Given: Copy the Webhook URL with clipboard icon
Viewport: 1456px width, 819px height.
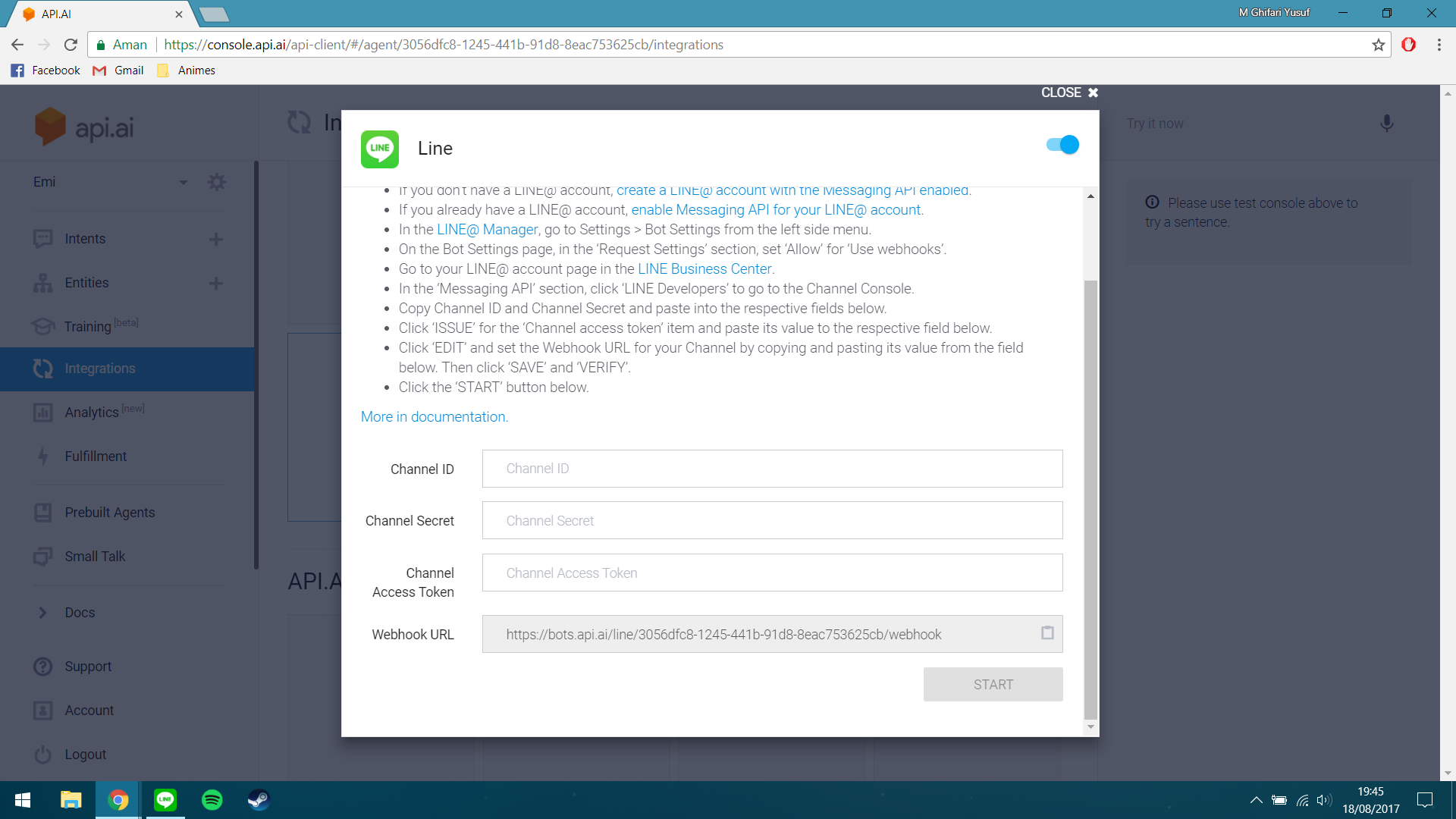Looking at the screenshot, I should (1047, 633).
